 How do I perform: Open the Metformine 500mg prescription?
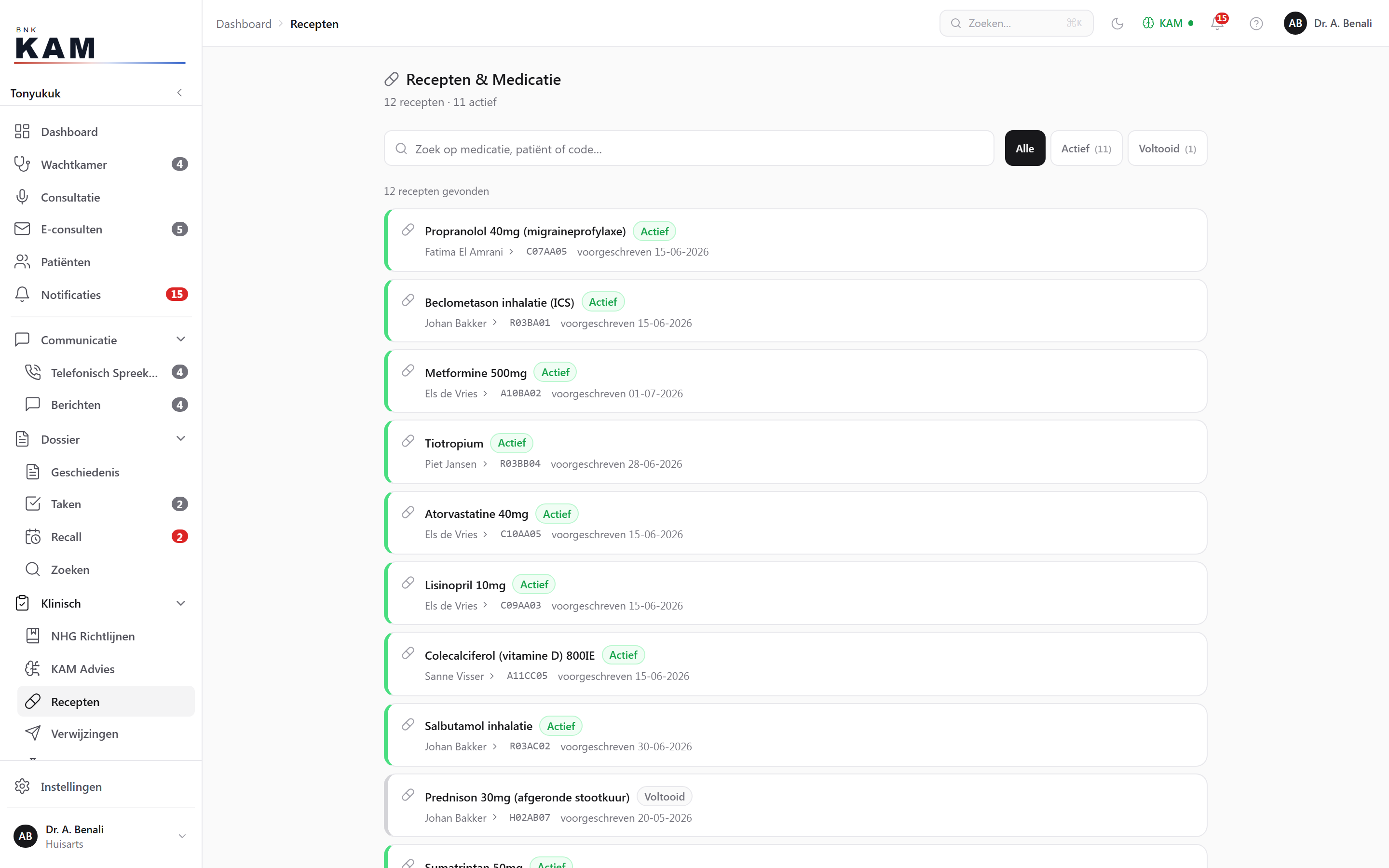795,381
